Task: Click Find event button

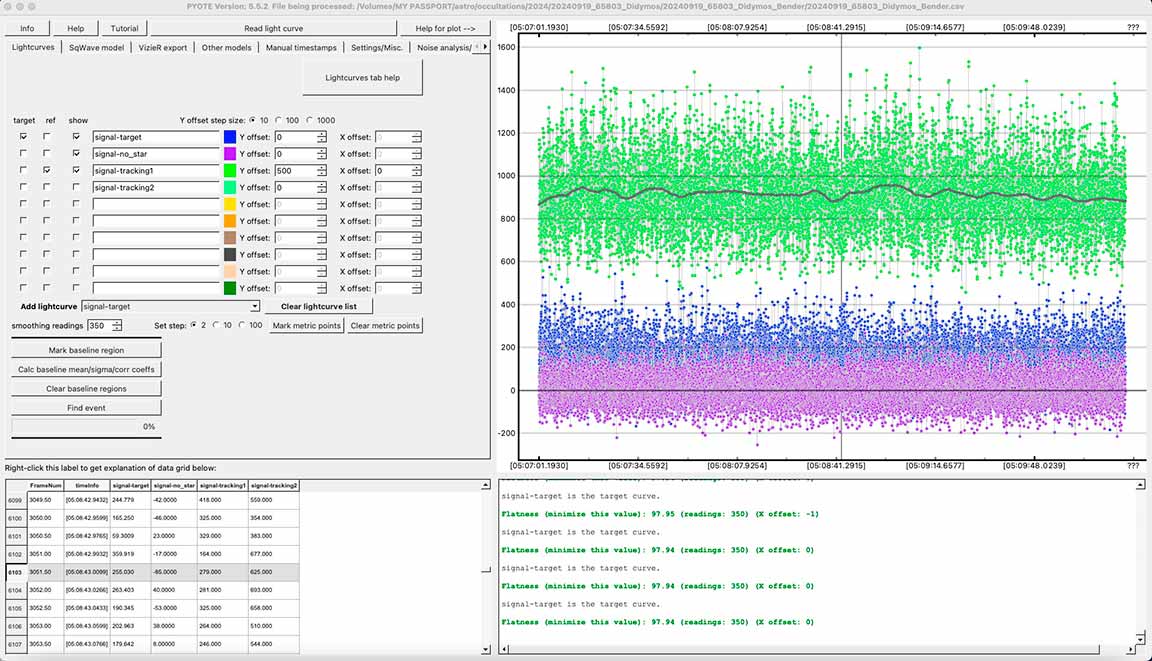Action: coord(86,408)
